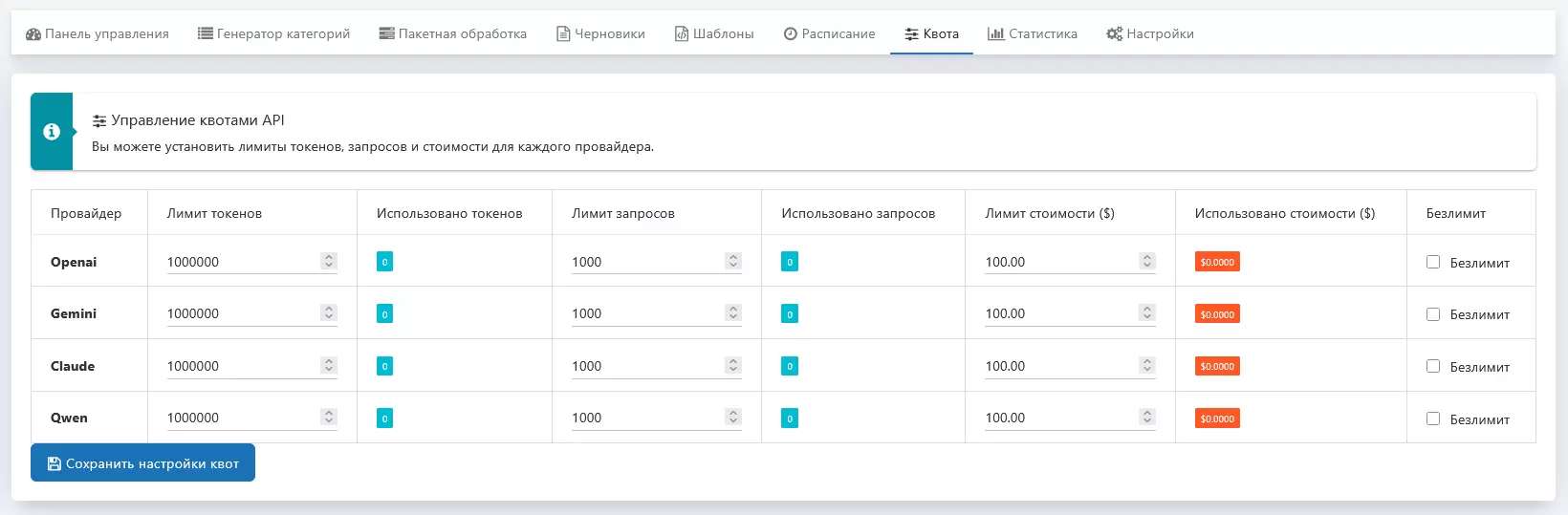Click the bar chart icon for Статистика

[x=996, y=34]
